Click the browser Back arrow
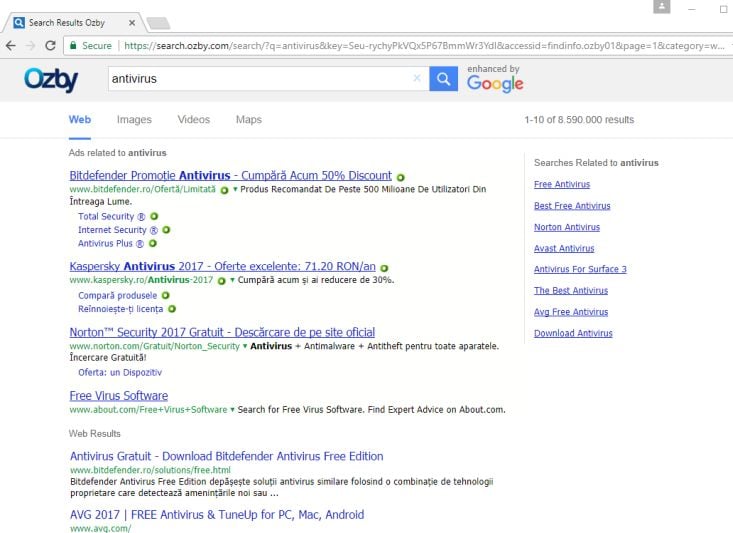Viewport: 733px width, 533px height. pyautogui.click(x=11, y=45)
